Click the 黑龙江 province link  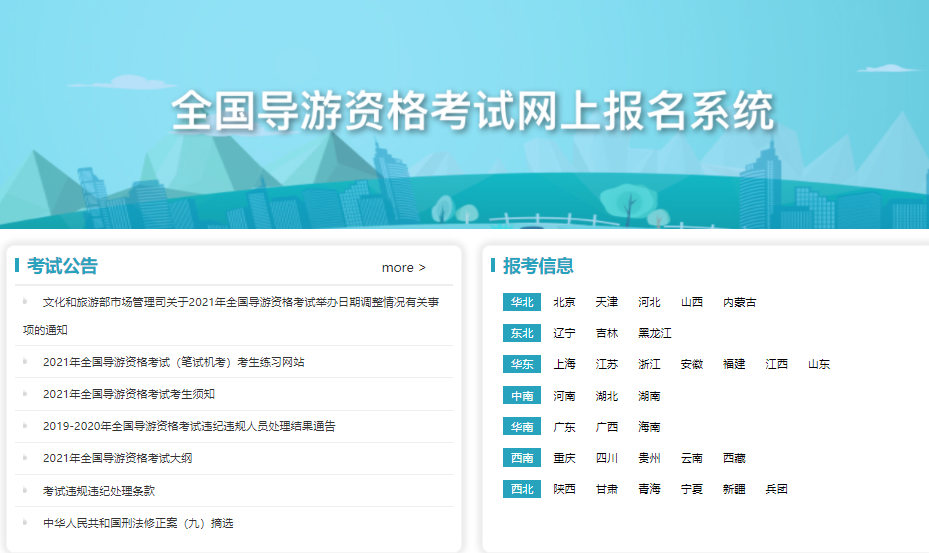click(655, 333)
